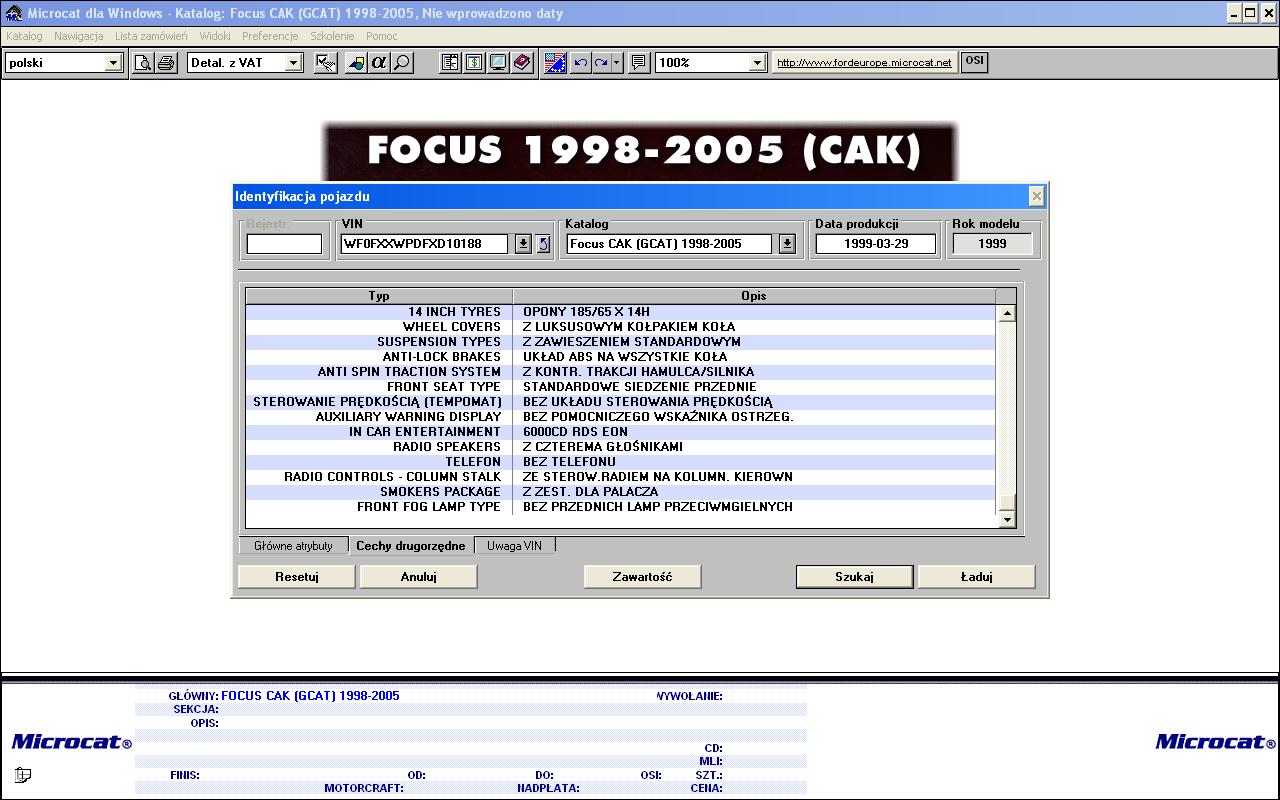The width and height of the screenshot is (1280, 800).
Task: Open the Katalog dropdown arrow
Action: (x=787, y=244)
